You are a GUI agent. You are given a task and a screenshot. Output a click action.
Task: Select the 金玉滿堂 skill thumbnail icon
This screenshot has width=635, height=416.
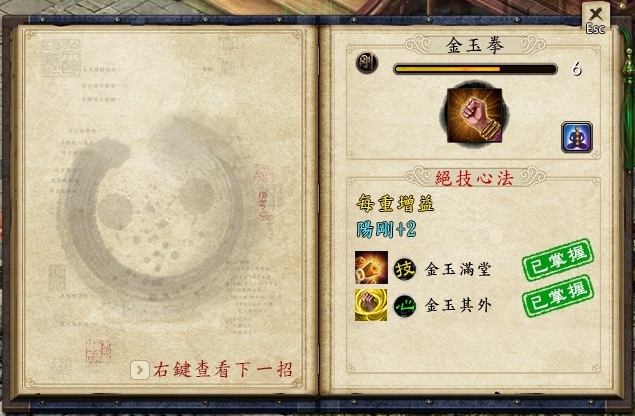371,267
